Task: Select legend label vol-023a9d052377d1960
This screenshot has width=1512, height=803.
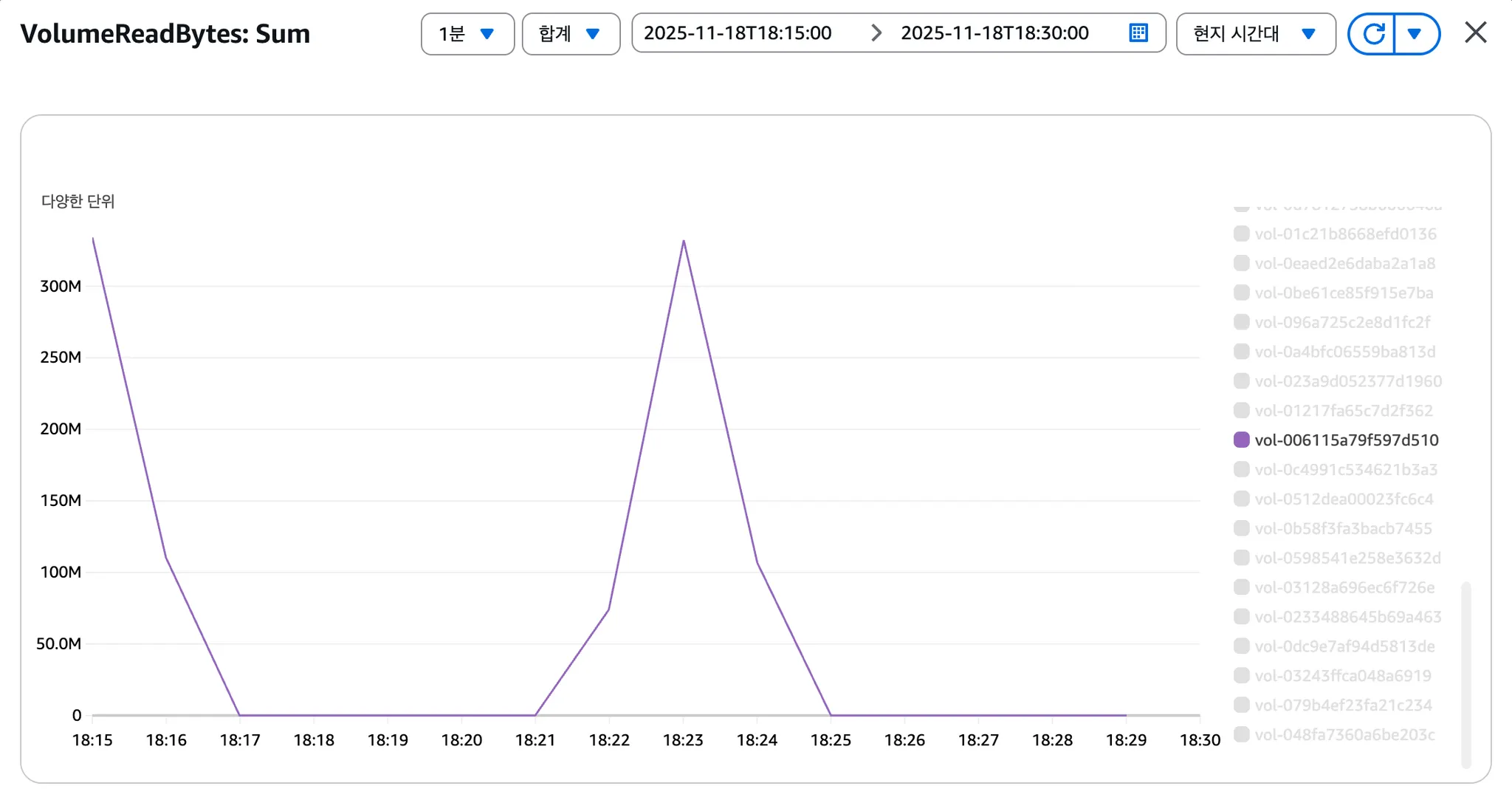Action: point(1347,381)
